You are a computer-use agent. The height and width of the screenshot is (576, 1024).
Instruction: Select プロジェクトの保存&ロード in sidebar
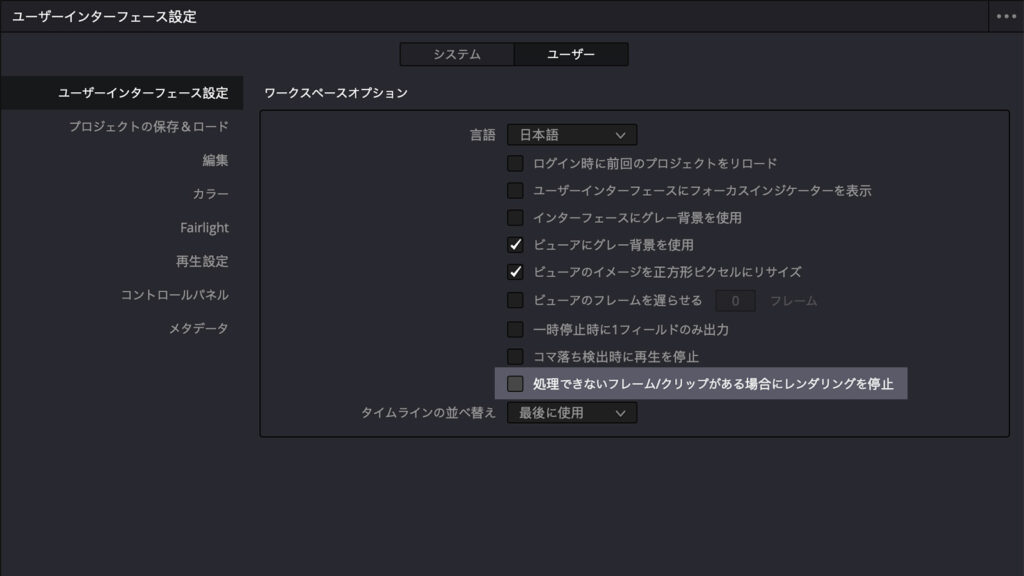[x=149, y=127]
